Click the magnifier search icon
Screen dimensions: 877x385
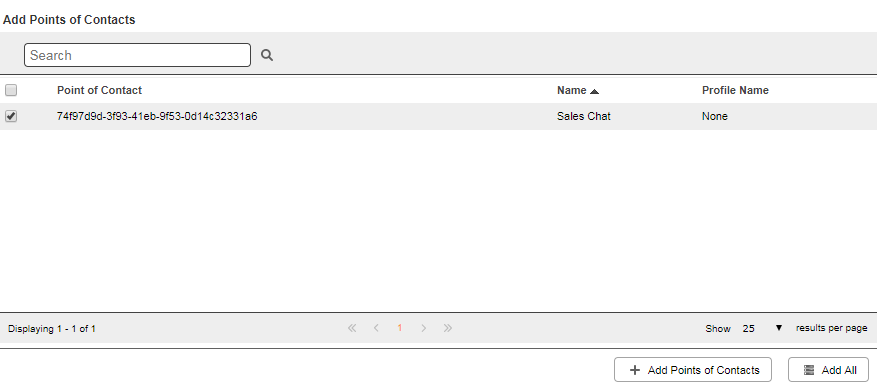click(267, 55)
